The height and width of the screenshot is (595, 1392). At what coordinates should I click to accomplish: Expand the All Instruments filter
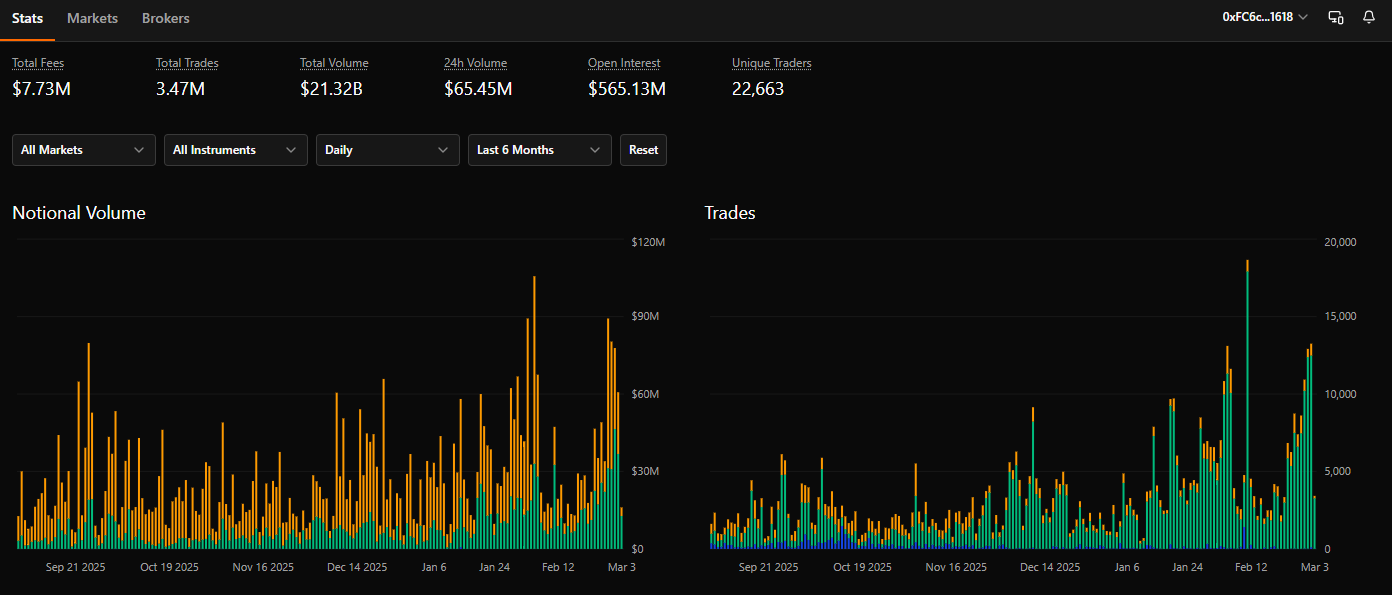coord(236,150)
